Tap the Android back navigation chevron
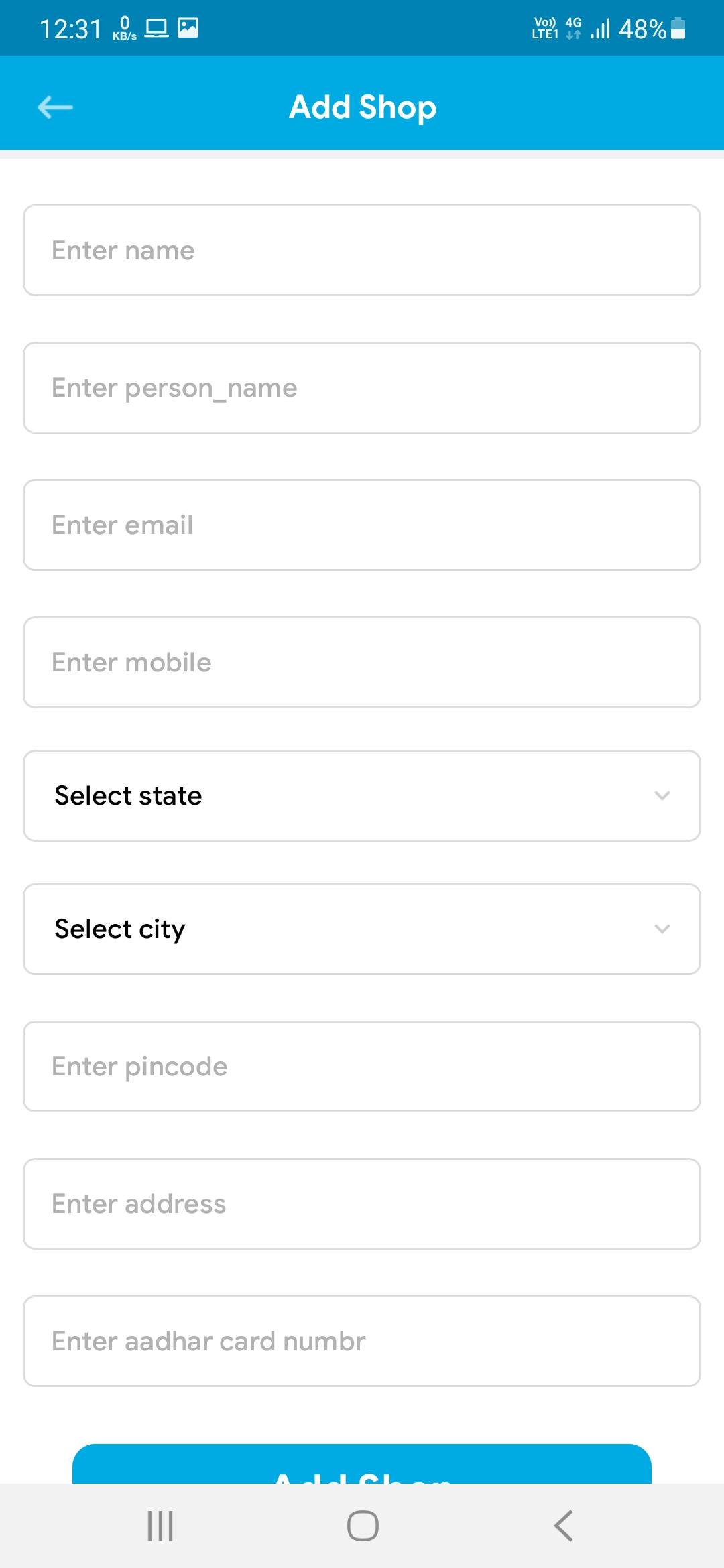The image size is (724, 1568). tap(564, 1526)
